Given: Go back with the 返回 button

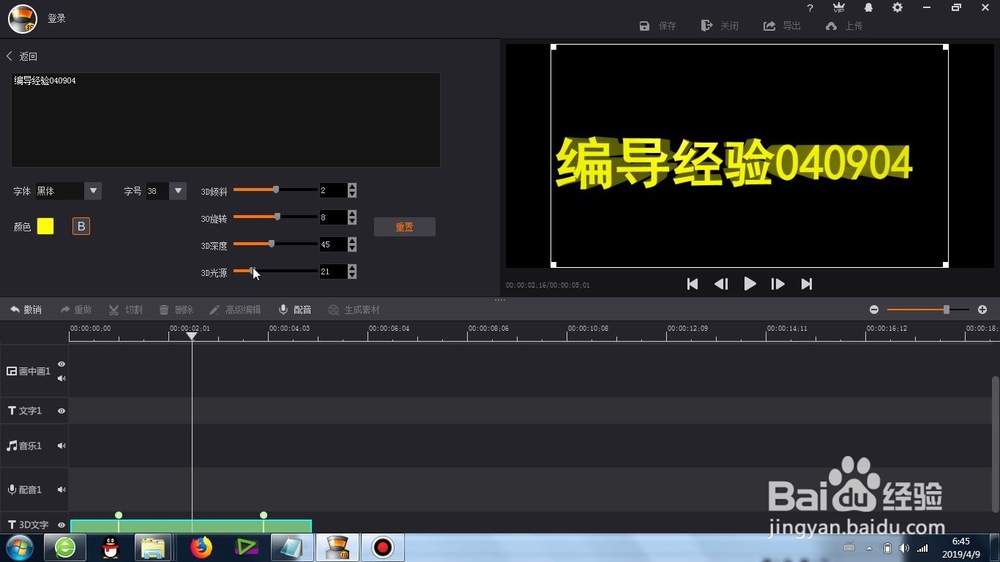Looking at the screenshot, I should pyautogui.click(x=22, y=56).
